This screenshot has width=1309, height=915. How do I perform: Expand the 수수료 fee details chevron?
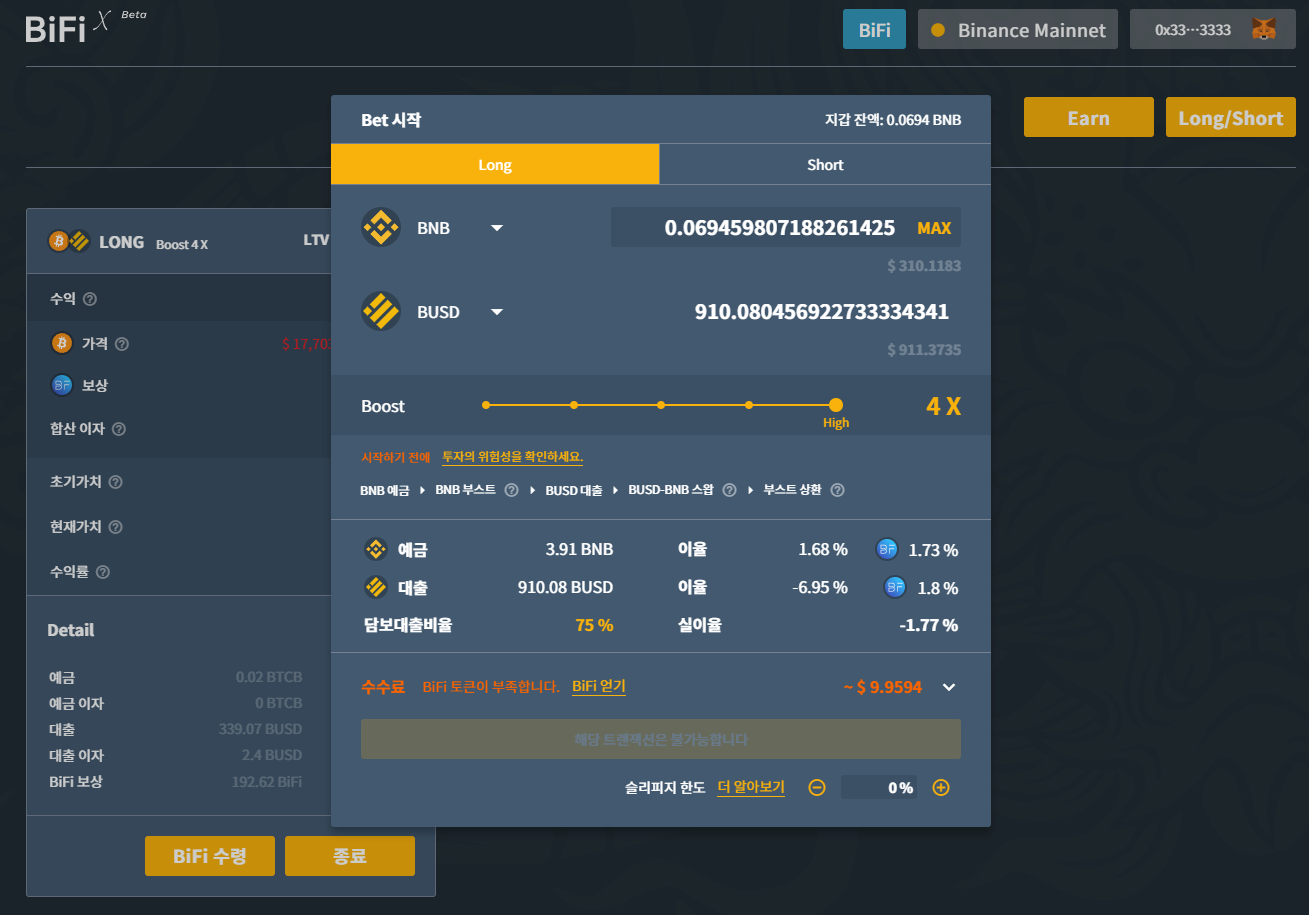point(950,687)
